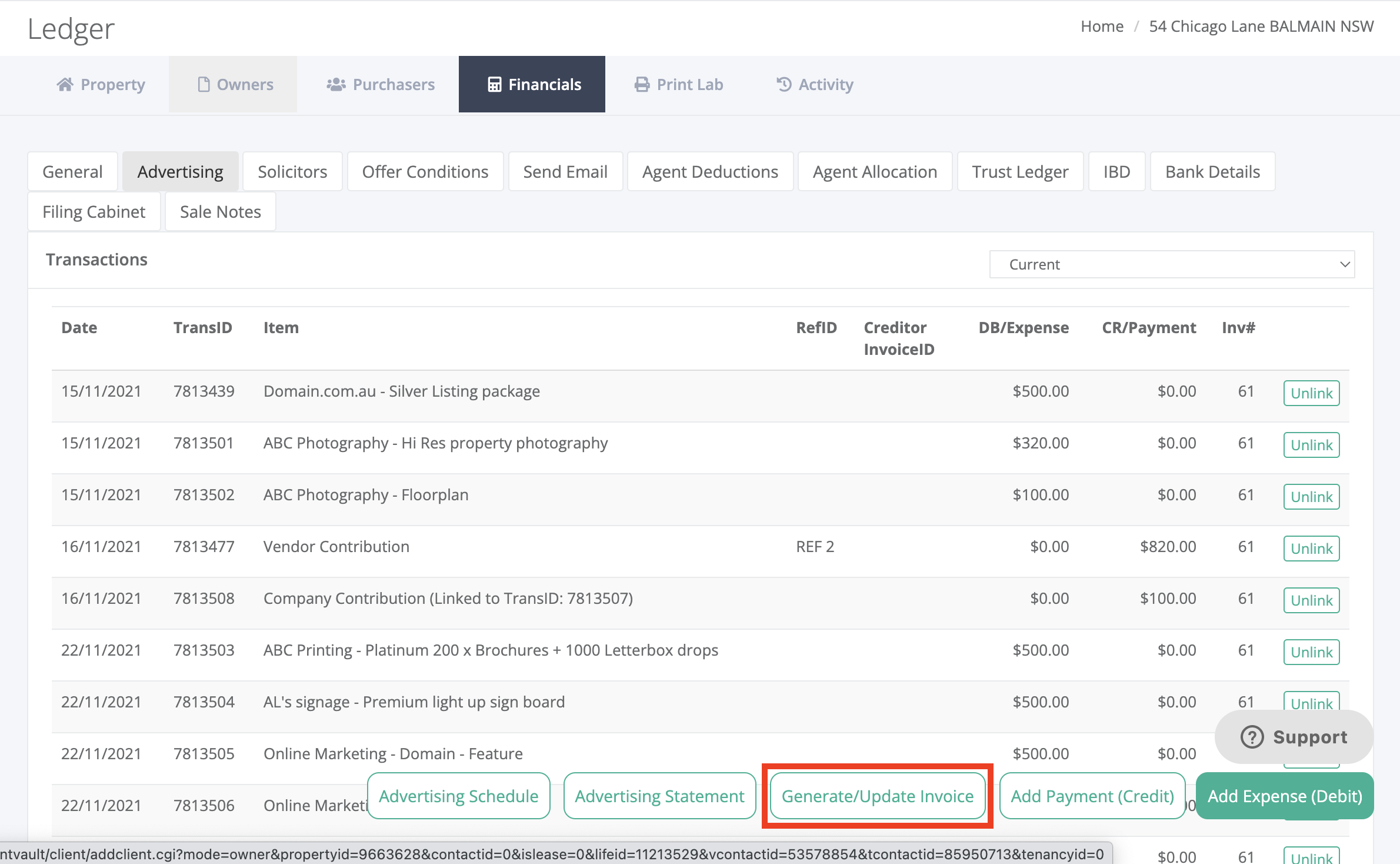Unlink the Hi Res property photography transaction
The height and width of the screenshot is (864, 1400).
click(x=1311, y=445)
